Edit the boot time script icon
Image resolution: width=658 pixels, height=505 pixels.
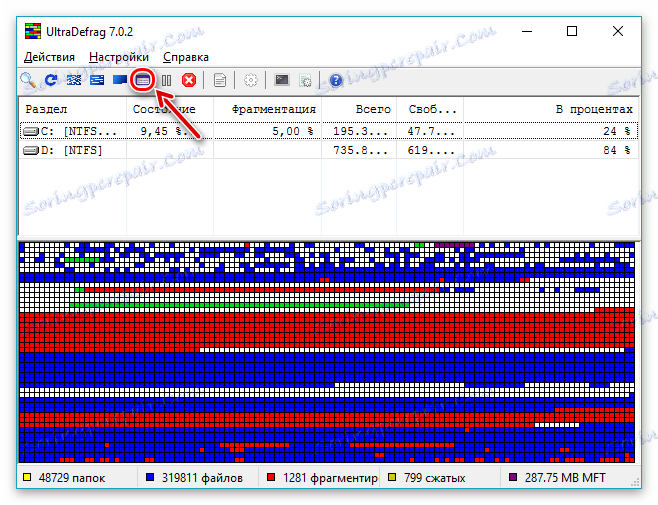tap(305, 80)
